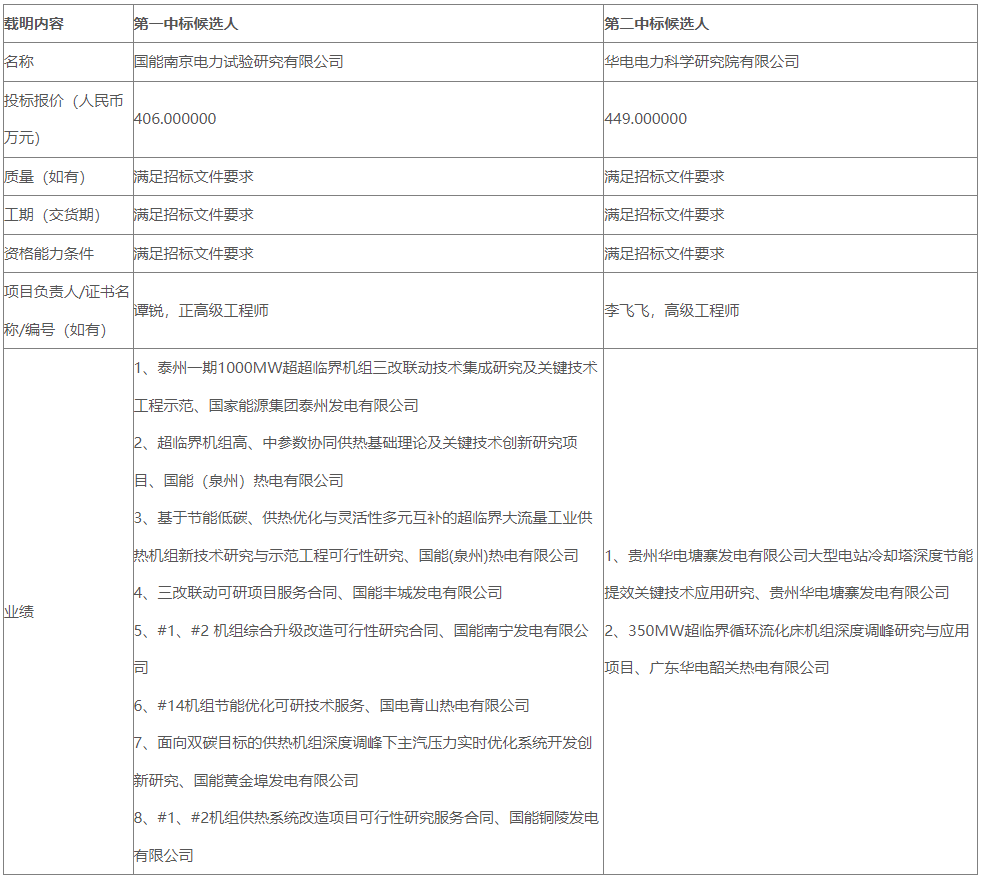Click the 名称 row label
Image resolution: width=982 pixels, height=878 pixels.
(x=19, y=62)
